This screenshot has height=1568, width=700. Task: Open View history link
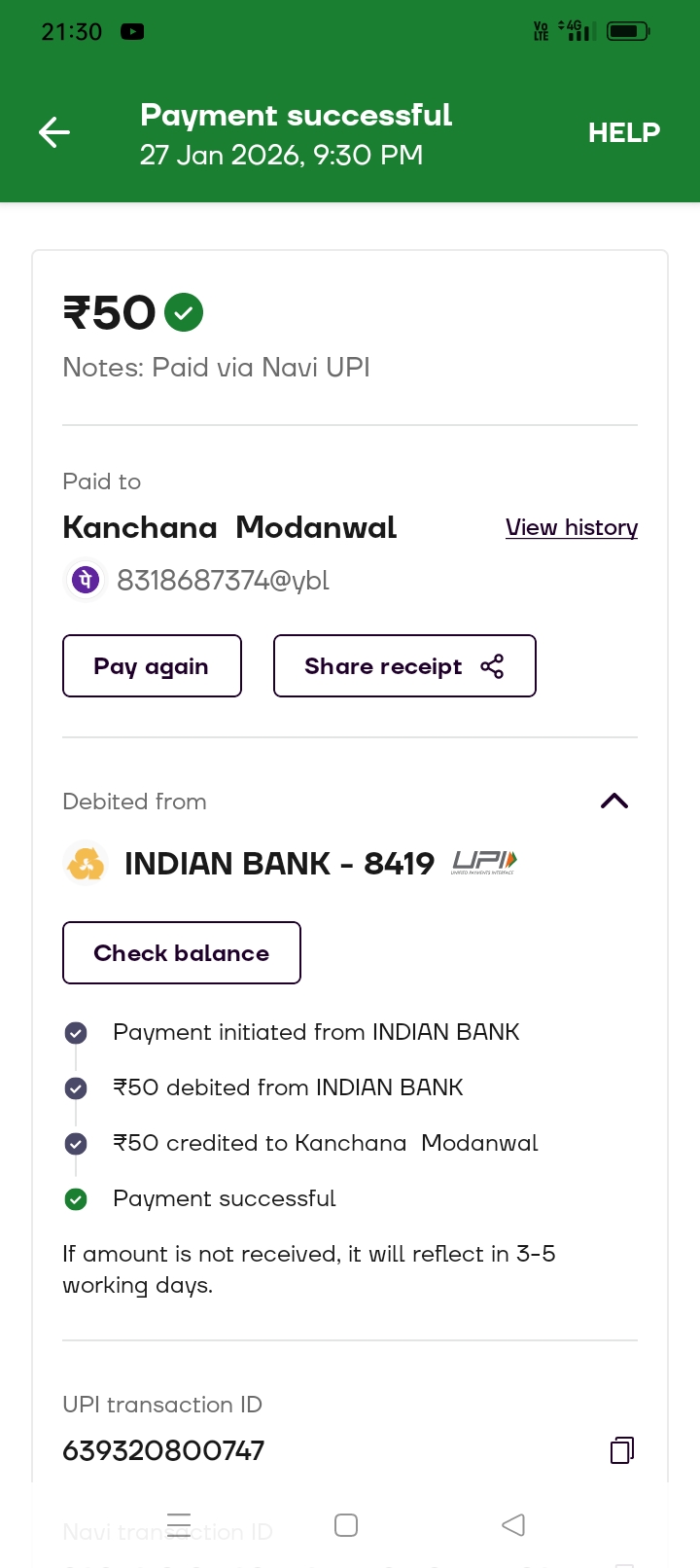click(572, 527)
